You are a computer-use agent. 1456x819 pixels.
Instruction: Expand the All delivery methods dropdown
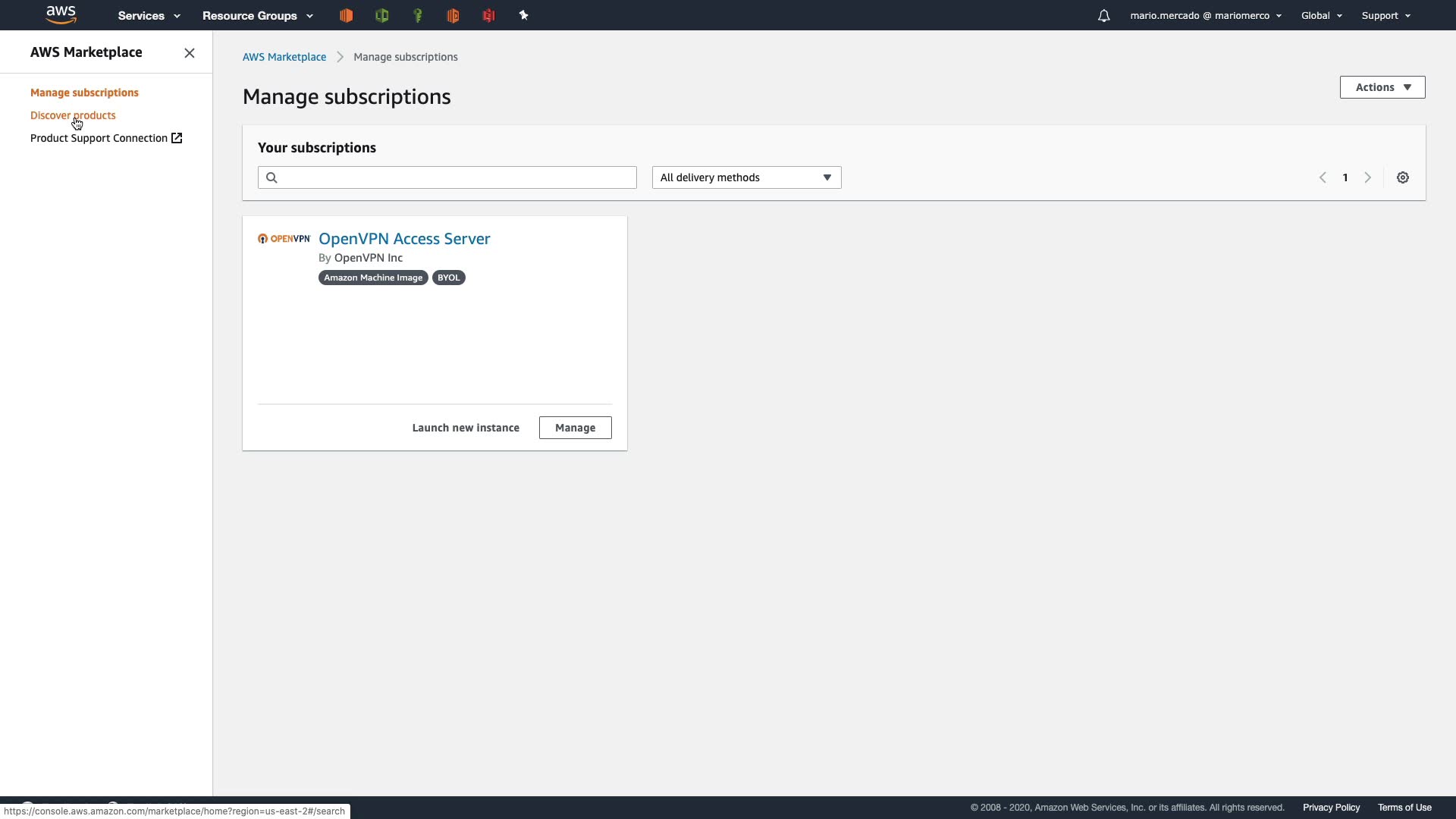point(746,177)
